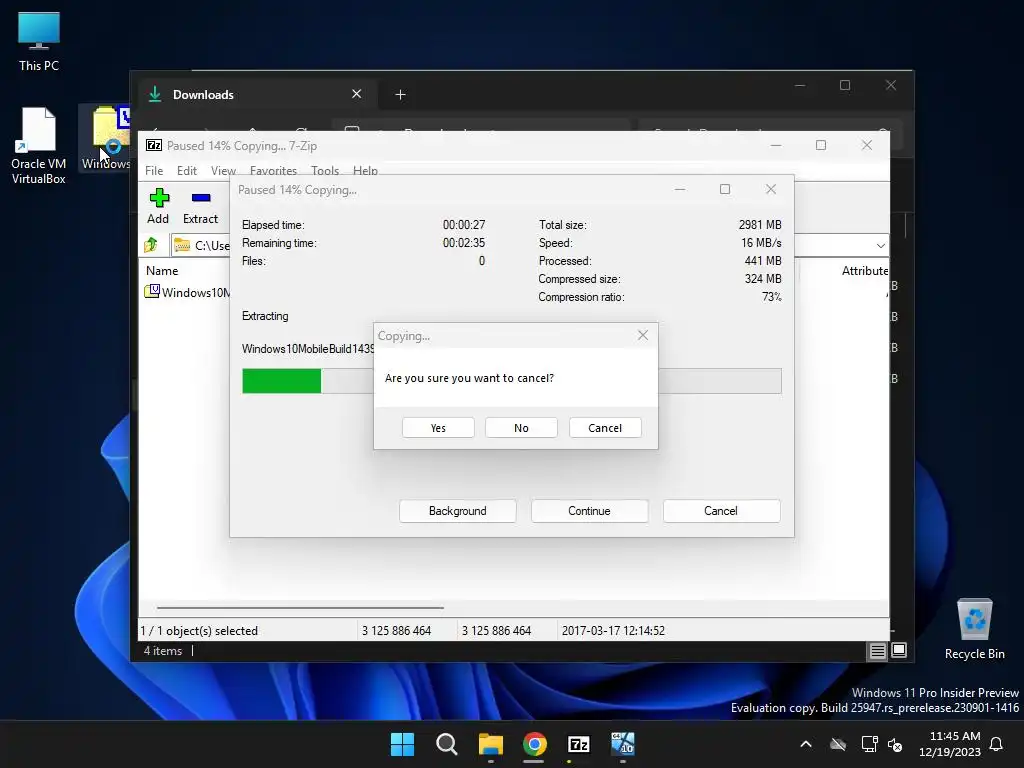Open File Explorer from the taskbar
The width and height of the screenshot is (1024, 768).
click(490, 744)
